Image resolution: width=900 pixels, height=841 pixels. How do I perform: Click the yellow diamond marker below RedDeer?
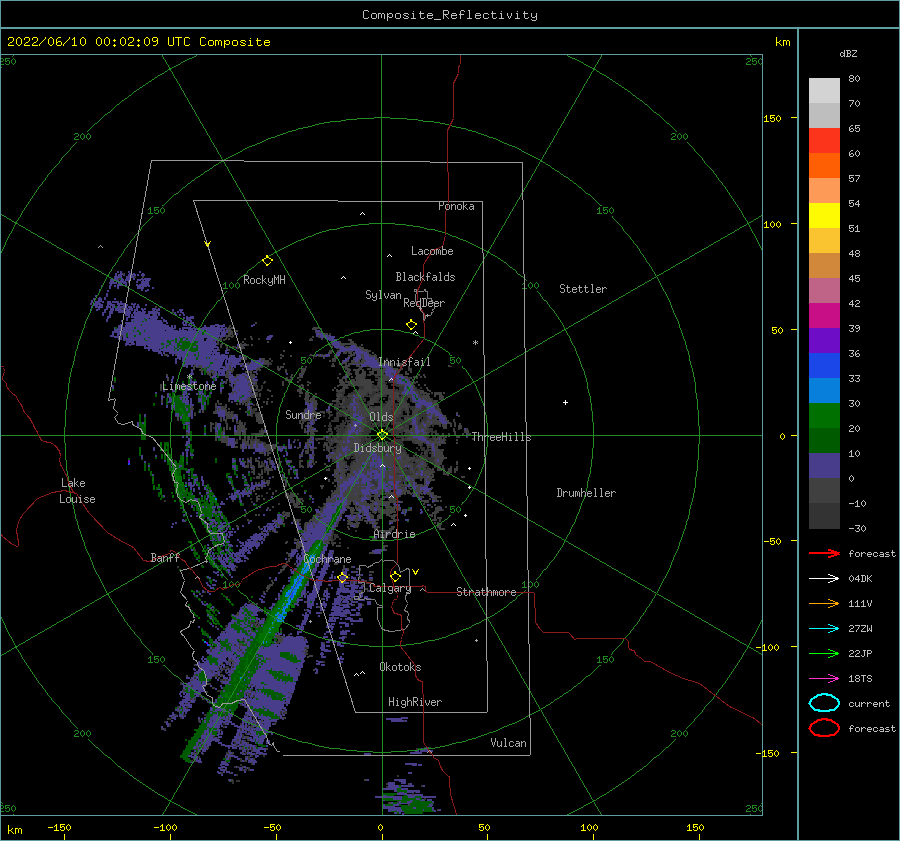pyautogui.click(x=412, y=325)
